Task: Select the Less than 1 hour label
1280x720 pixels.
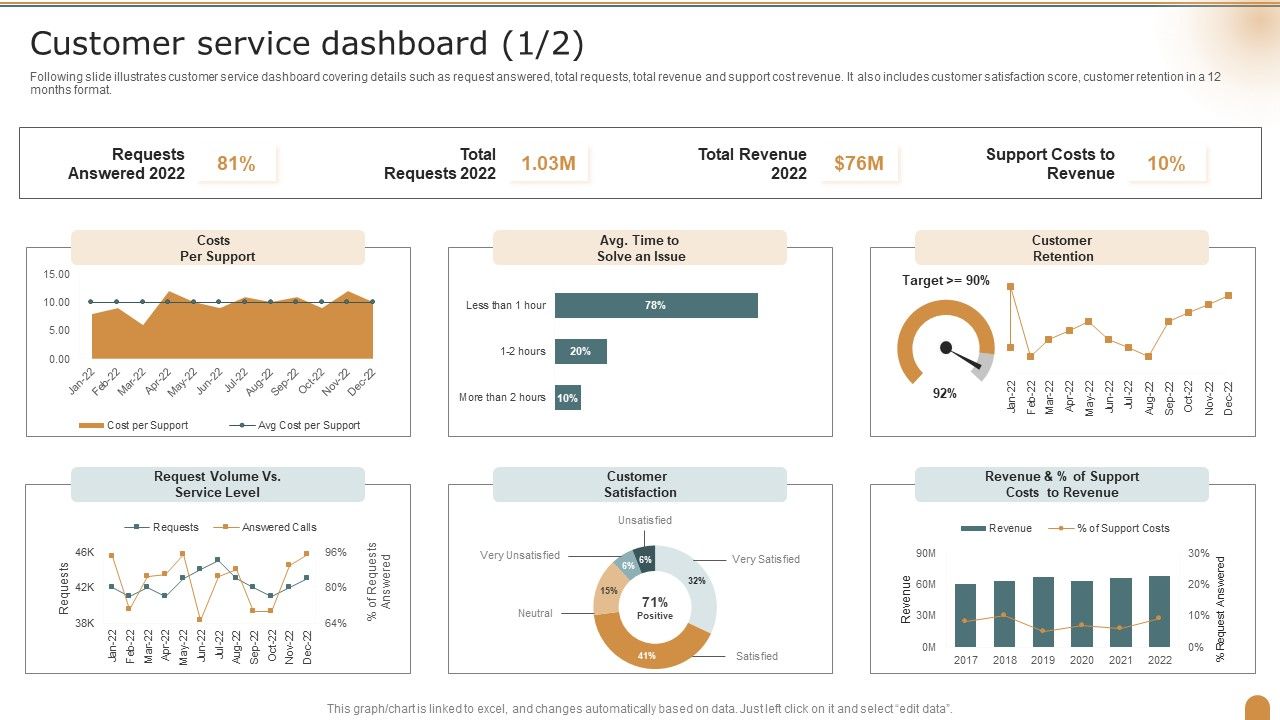Action: [506, 305]
